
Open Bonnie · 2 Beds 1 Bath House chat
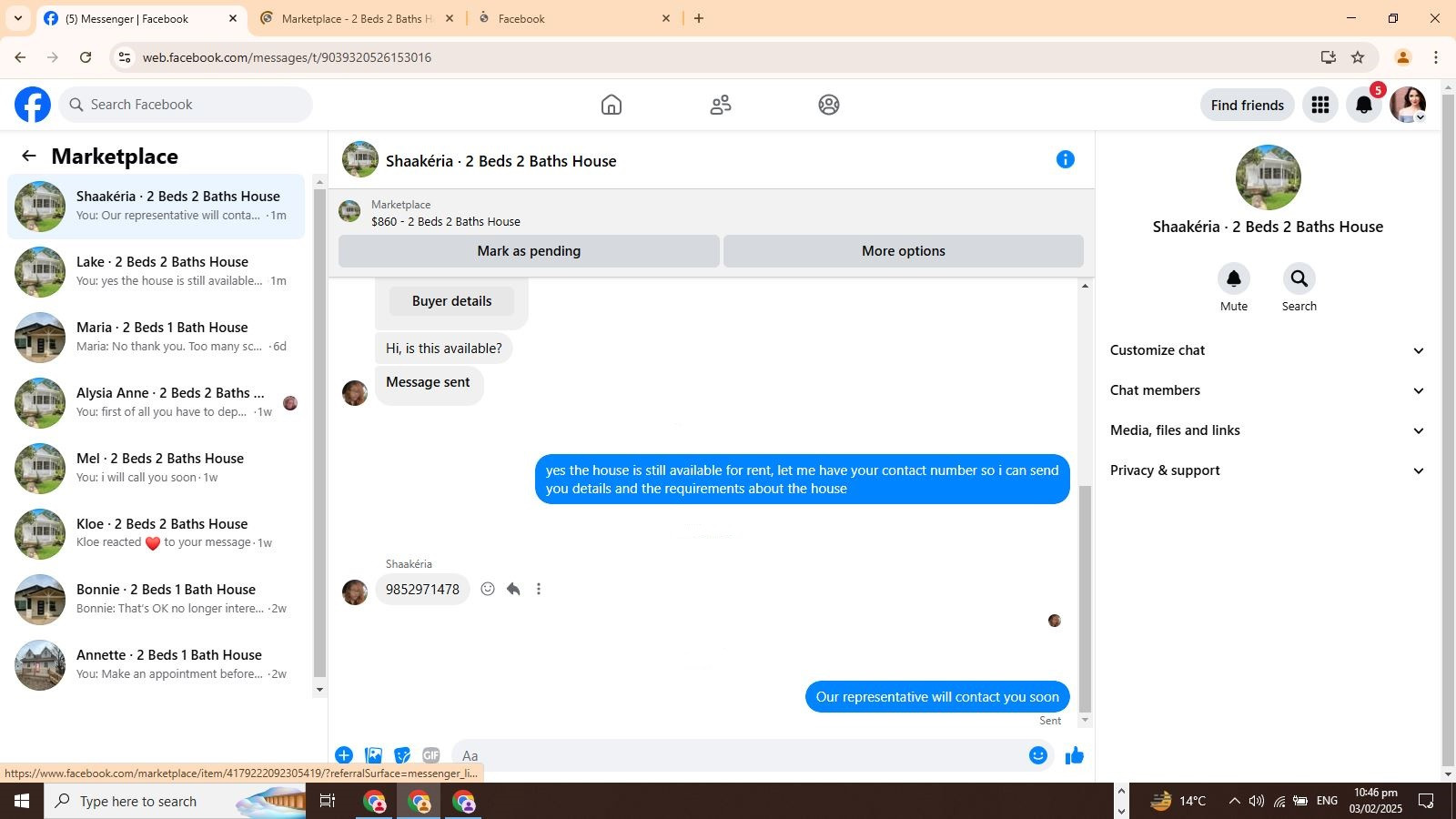tap(157, 600)
